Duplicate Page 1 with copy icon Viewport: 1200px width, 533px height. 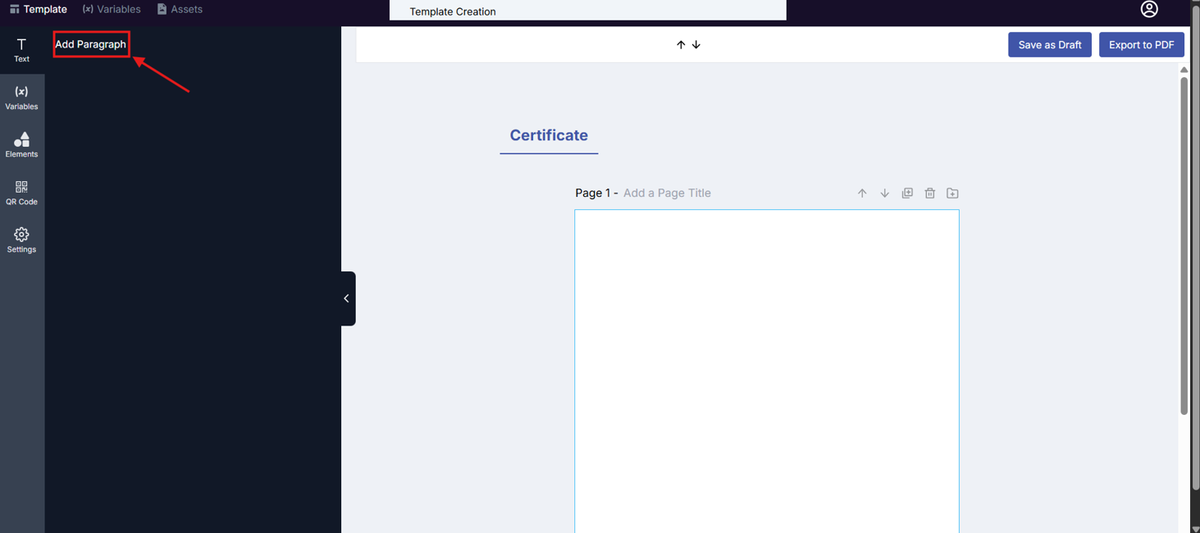[x=907, y=193]
